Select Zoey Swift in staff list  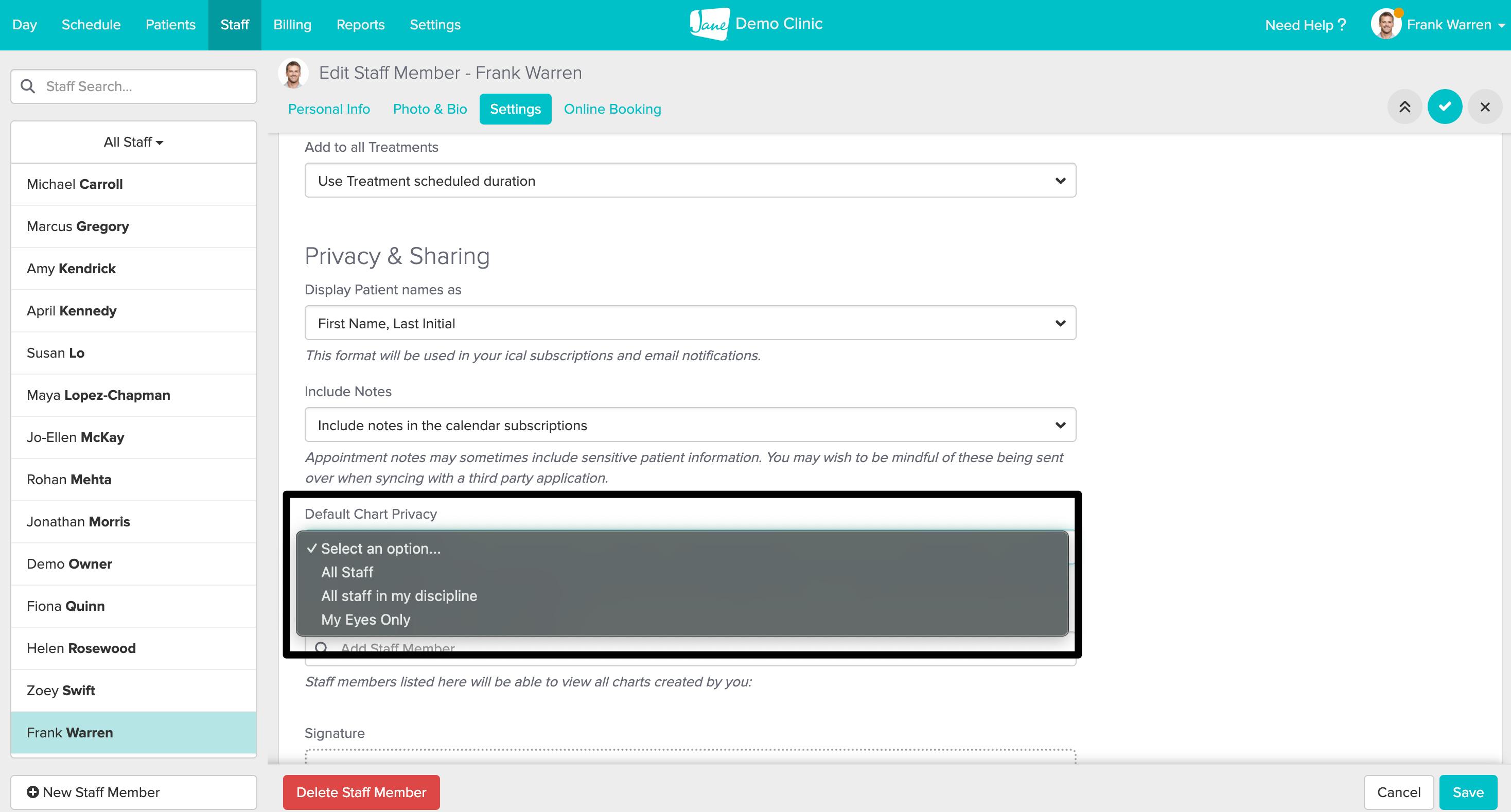point(134,691)
